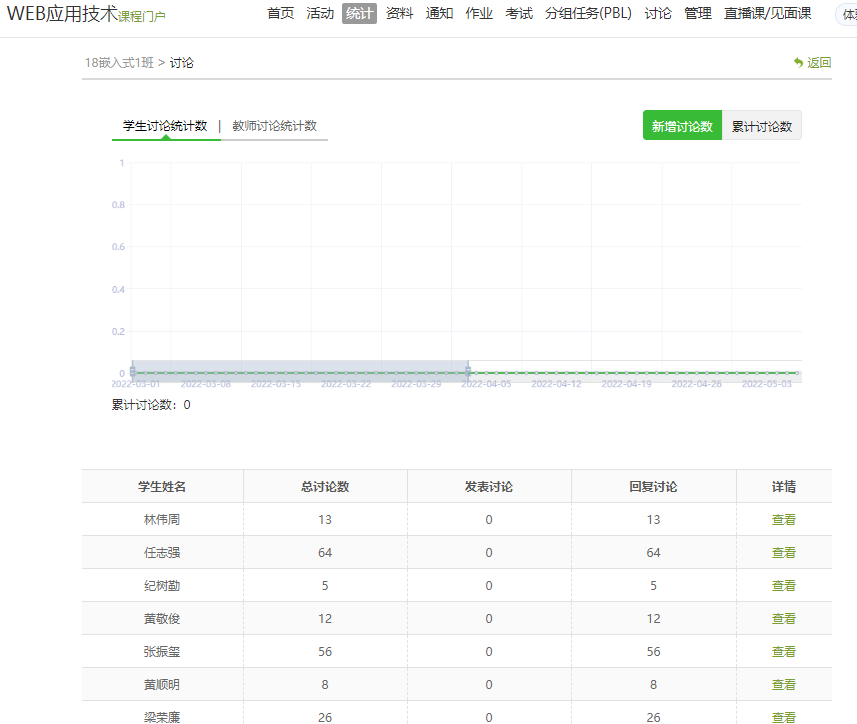Screen dimensions: 857x724
Task: Go to the 作业 section
Action: [479, 14]
